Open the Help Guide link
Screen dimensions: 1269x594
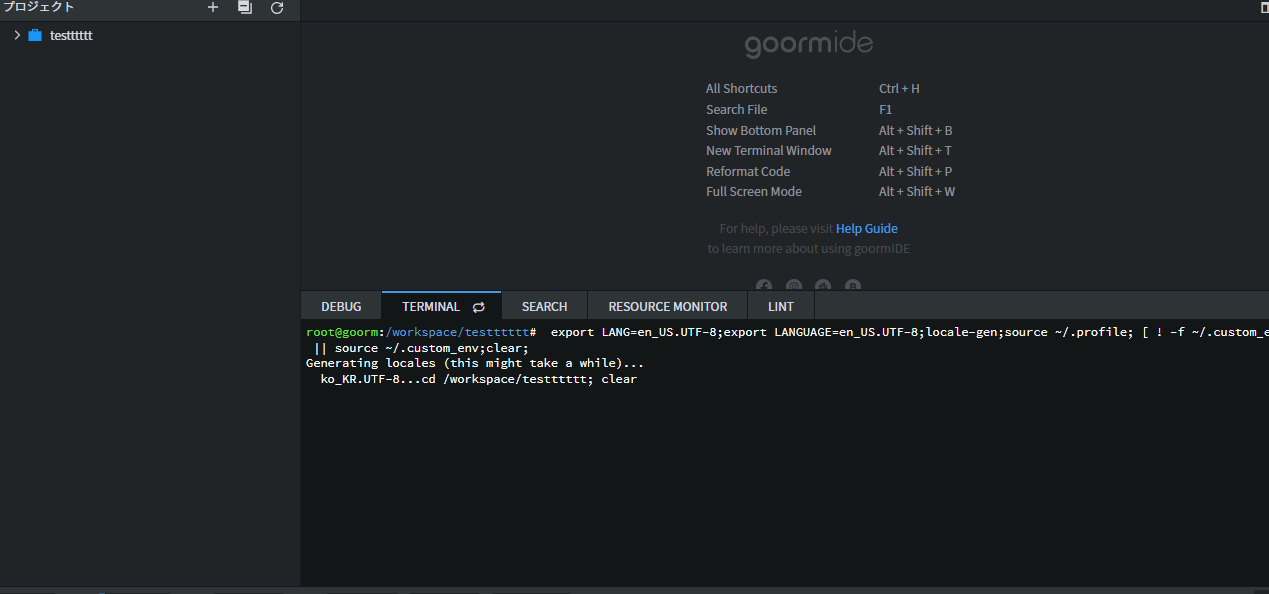pos(866,229)
